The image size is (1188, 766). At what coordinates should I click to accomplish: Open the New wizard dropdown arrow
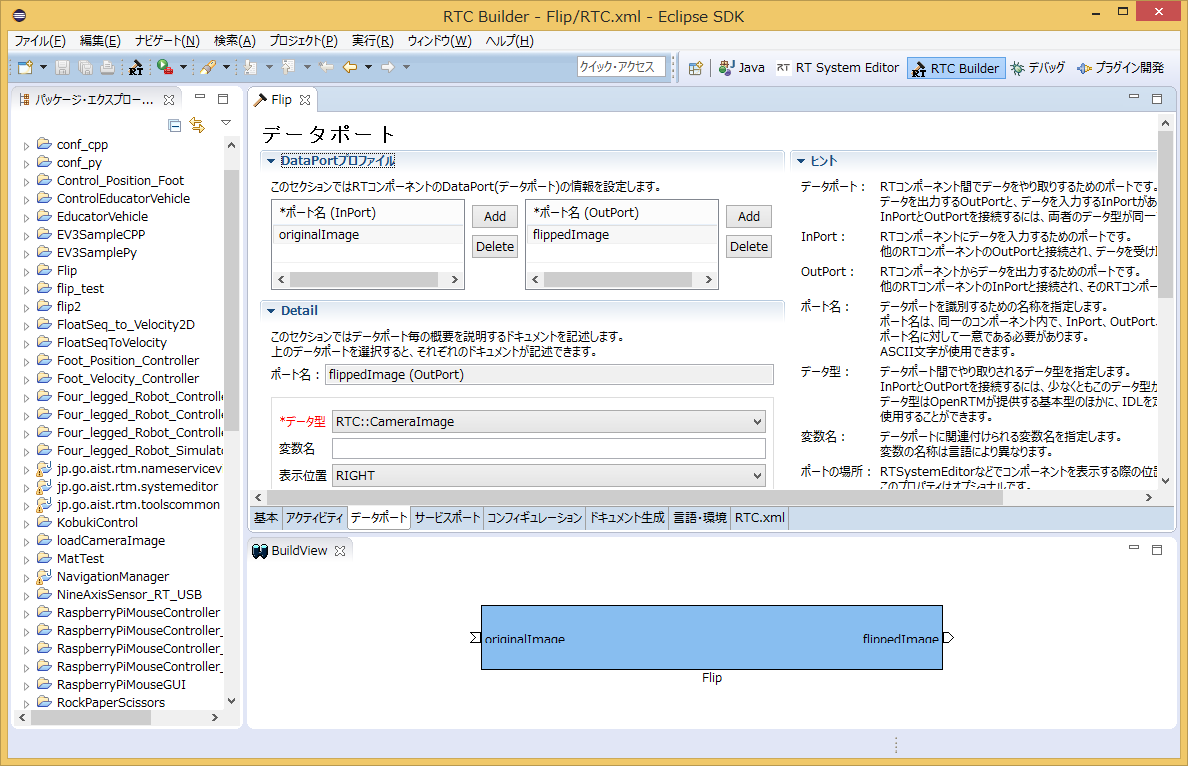(x=43, y=67)
